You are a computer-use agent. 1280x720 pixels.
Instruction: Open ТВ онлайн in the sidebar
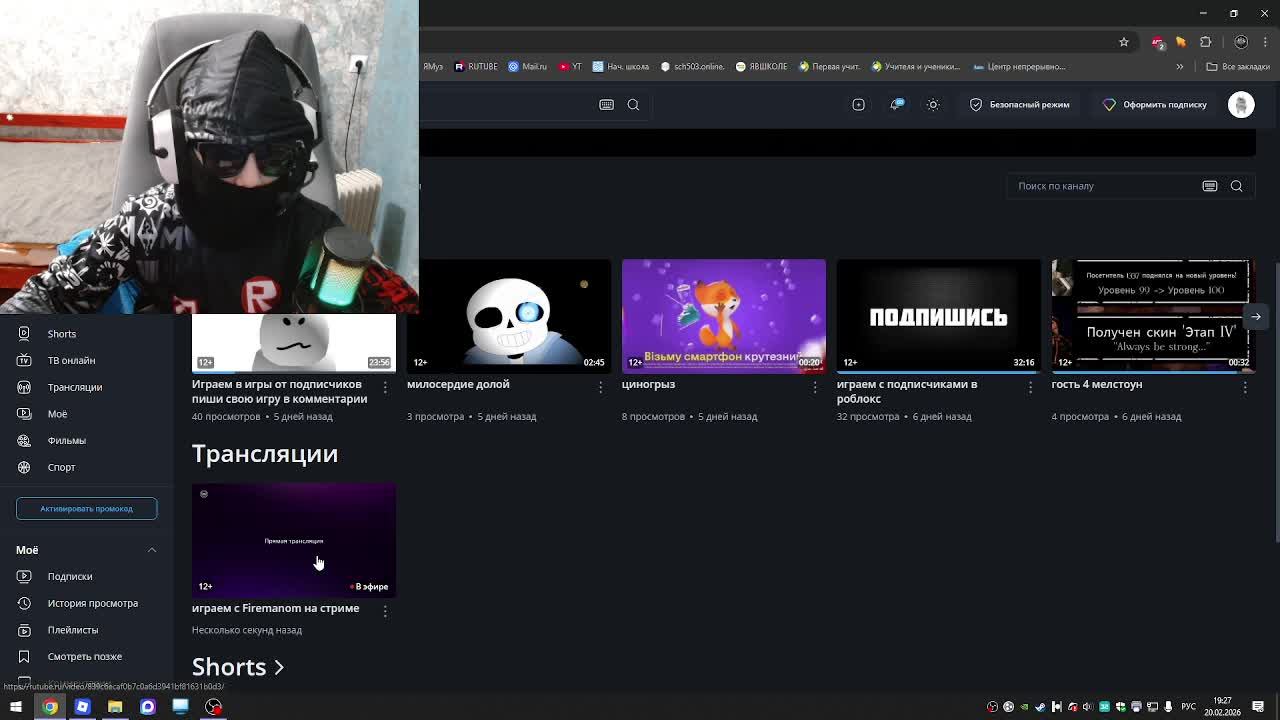coord(71,360)
